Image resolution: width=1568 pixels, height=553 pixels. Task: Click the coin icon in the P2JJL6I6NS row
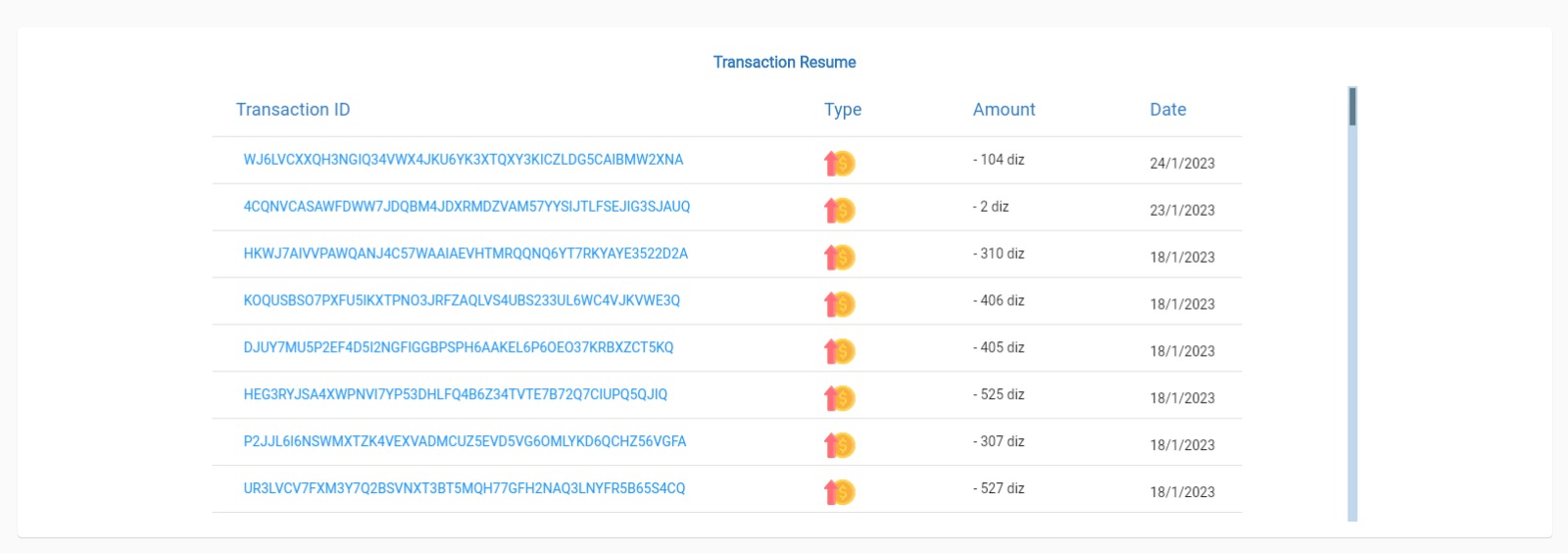840,445
